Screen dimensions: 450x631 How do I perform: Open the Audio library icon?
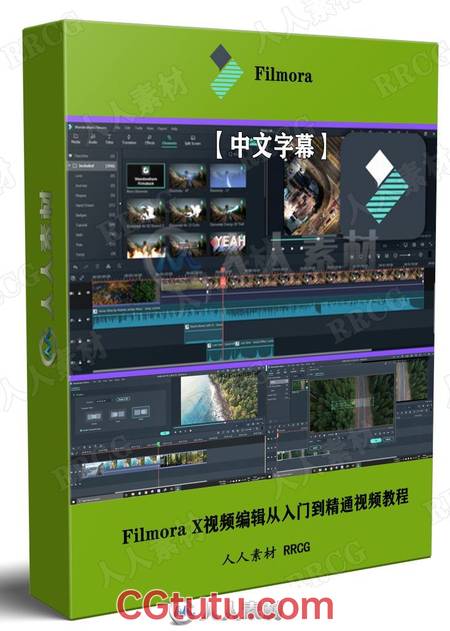(93, 140)
